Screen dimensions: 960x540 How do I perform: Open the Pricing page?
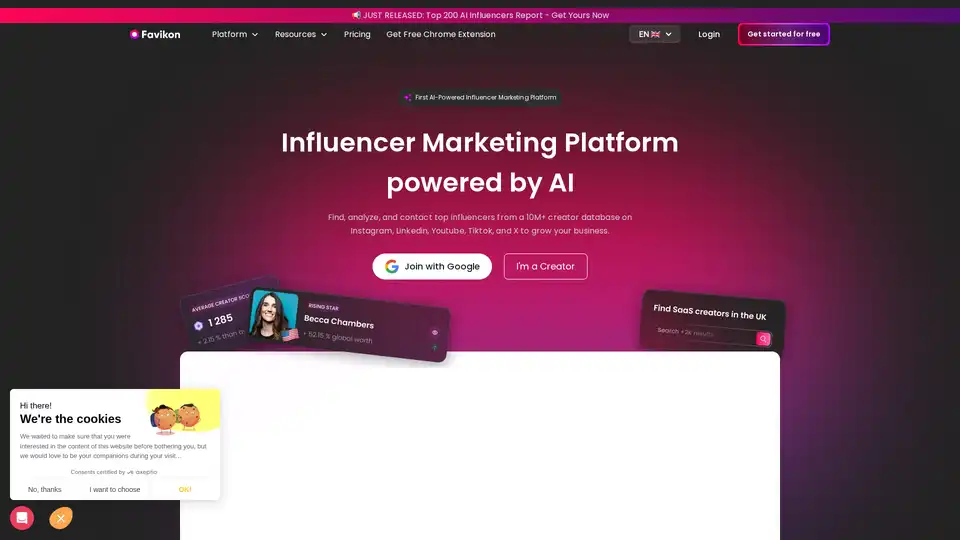(x=357, y=34)
